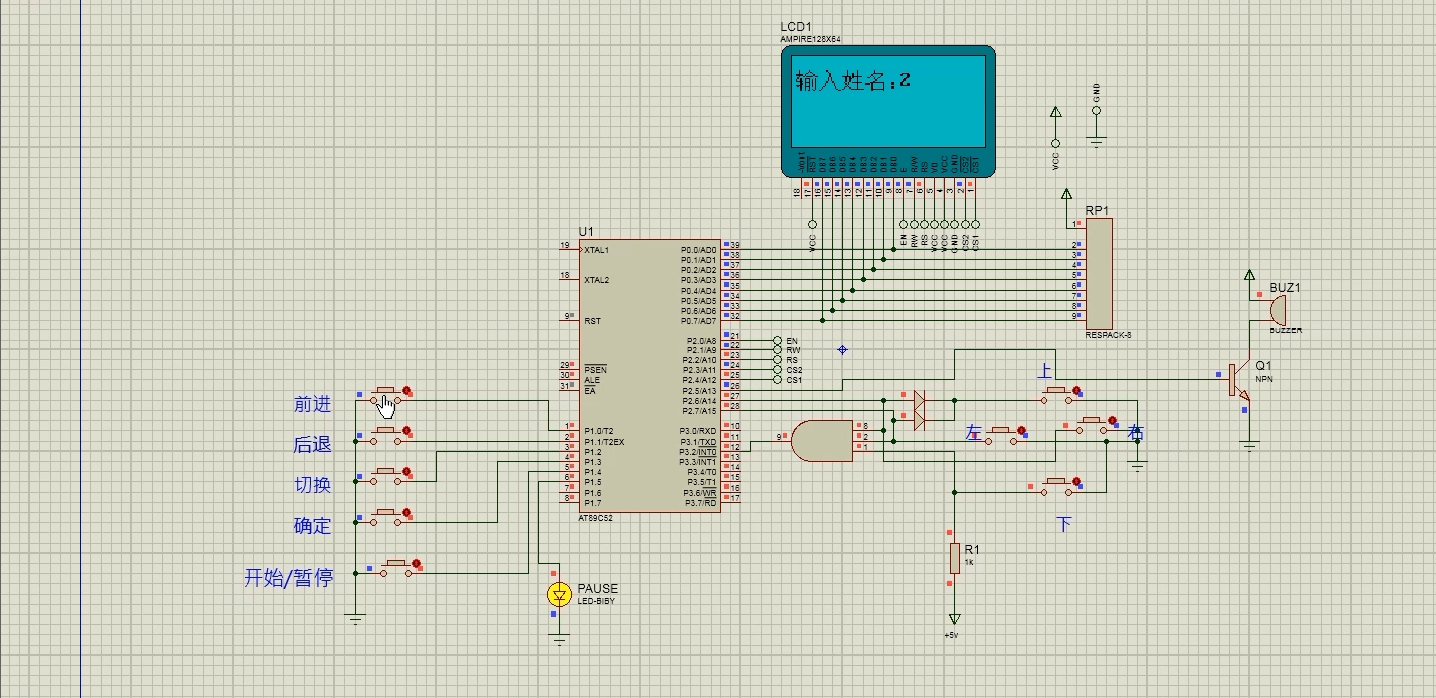Click the LED-BIBY part label
The image size is (1436, 698).
pos(597,601)
